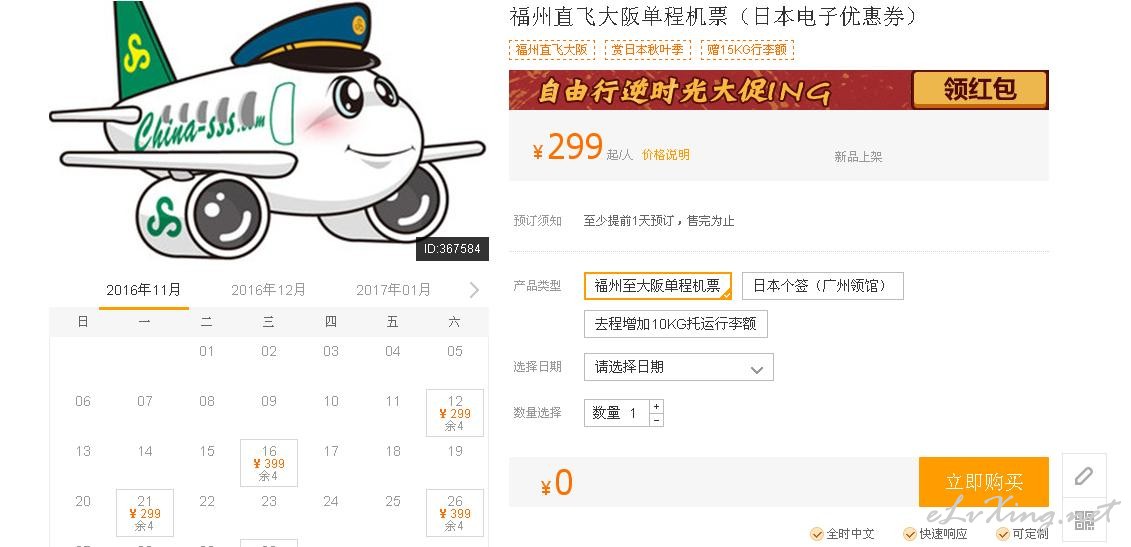
Task: Switch to 2016年12月 calendar tab
Action: 268,290
